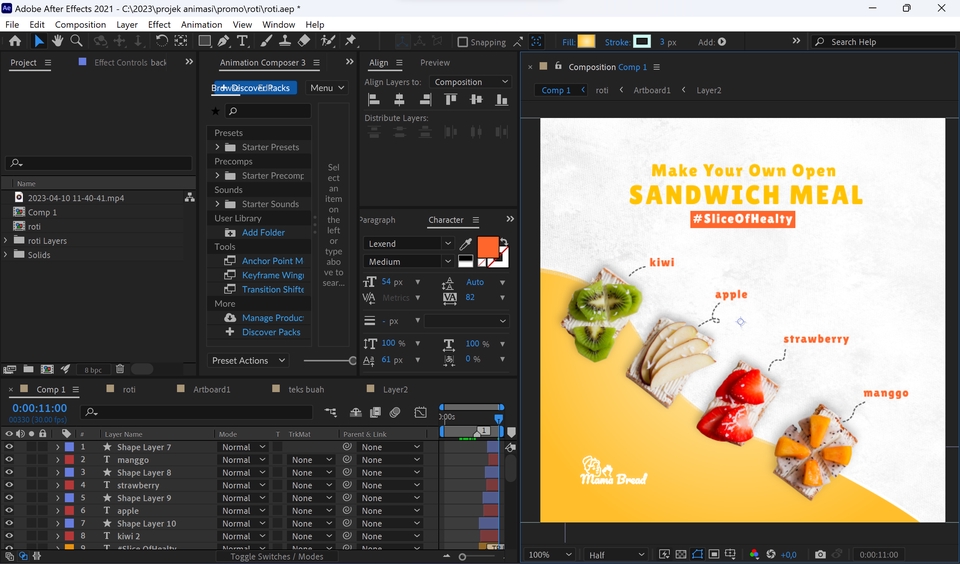
Task: Click the viewer snapshot camera icon
Action: [820, 554]
